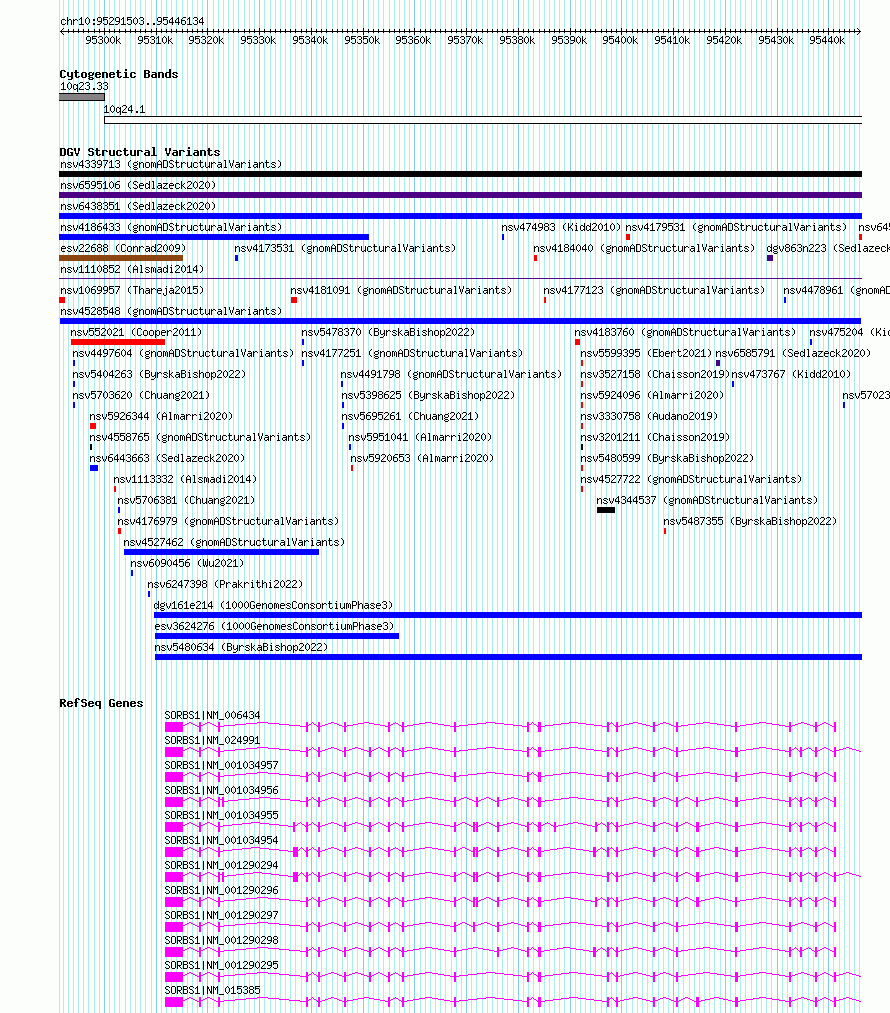Open nsv5599395 (Ebert2021) label

coord(646,353)
